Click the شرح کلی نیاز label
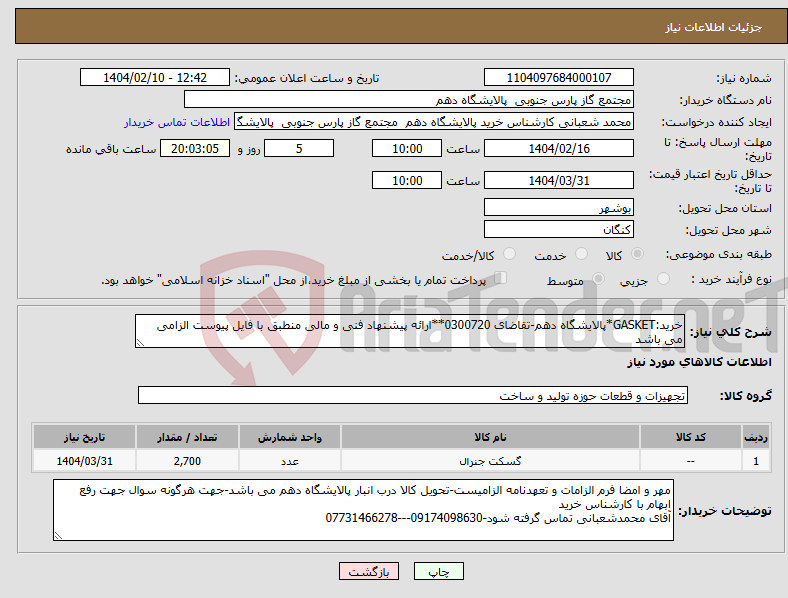The width and height of the screenshot is (788, 598). [x=731, y=332]
